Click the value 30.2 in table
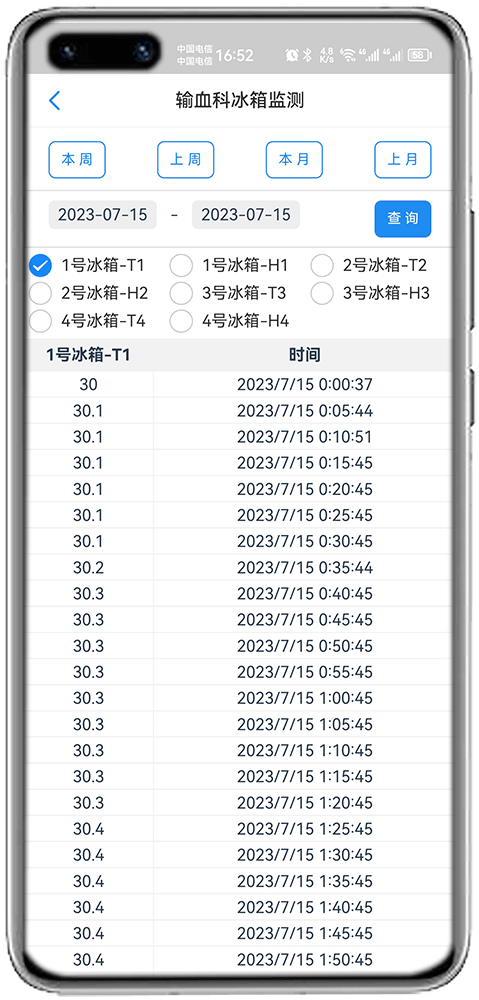This screenshot has width=479, height=1000. pyautogui.click(x=88, y=568)
